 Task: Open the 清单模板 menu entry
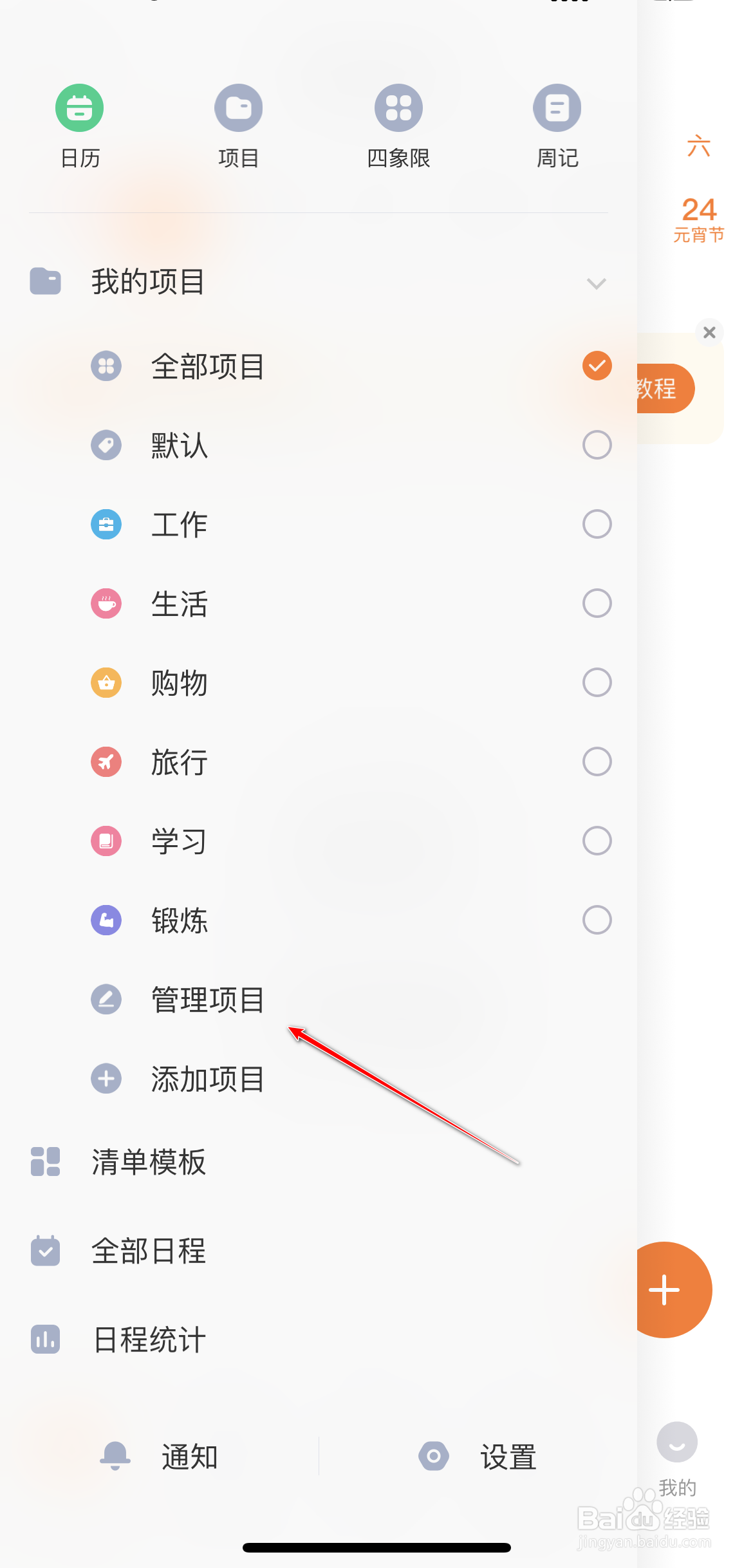(x=149, y=1162)
